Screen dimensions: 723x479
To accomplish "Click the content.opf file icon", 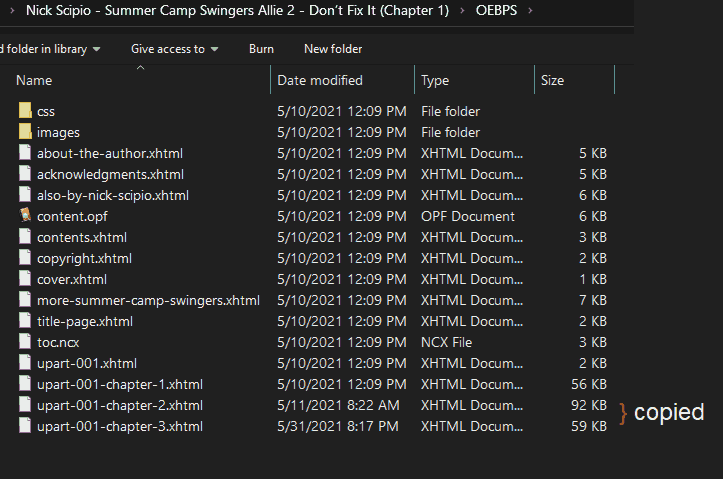I will [25, 215].
